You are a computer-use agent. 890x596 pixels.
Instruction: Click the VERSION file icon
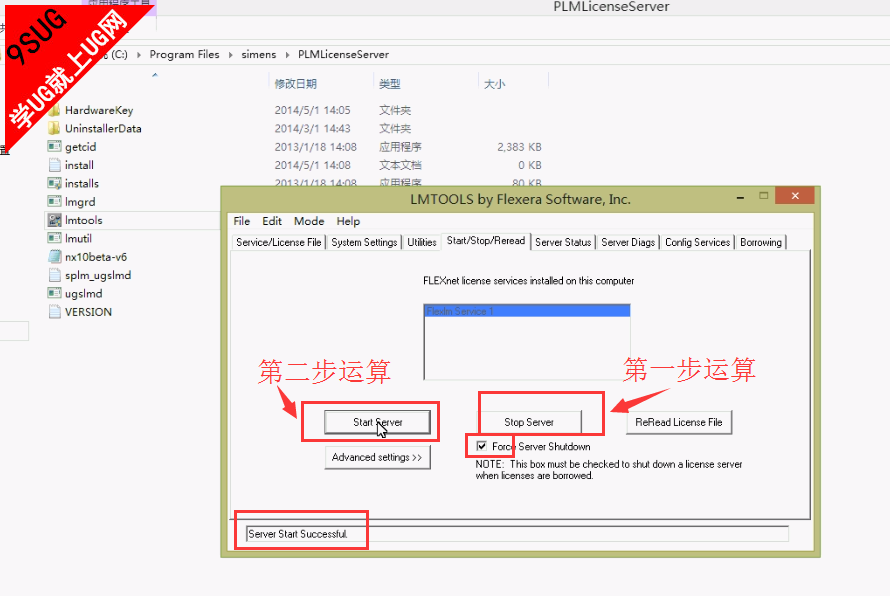coord(54,312)
